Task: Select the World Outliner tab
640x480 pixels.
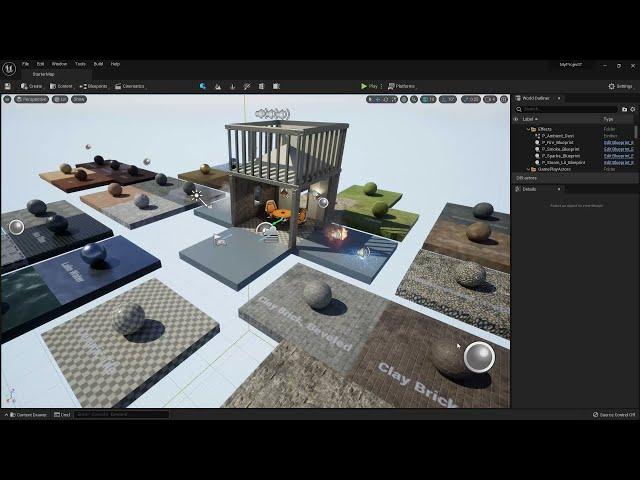Action: (536, 98)
